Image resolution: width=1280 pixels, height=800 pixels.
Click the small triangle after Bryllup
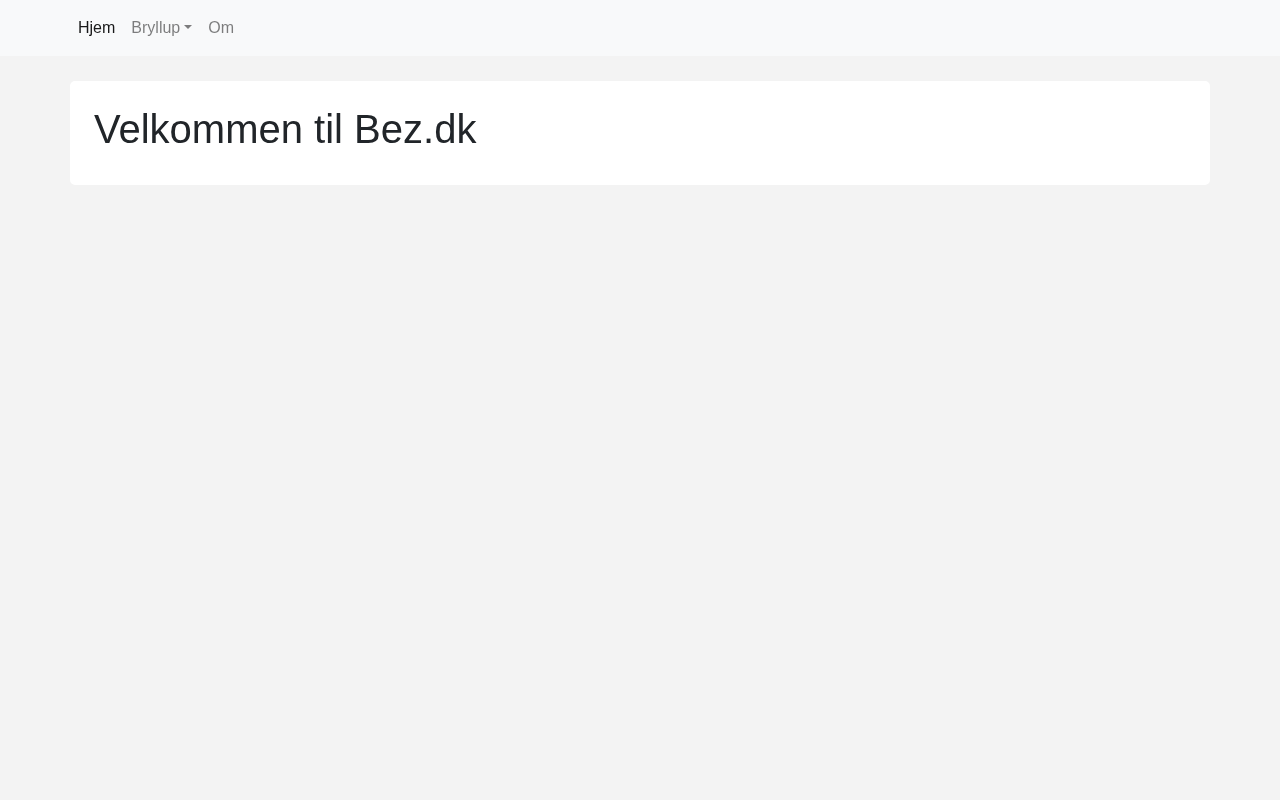tap(188, 28)
